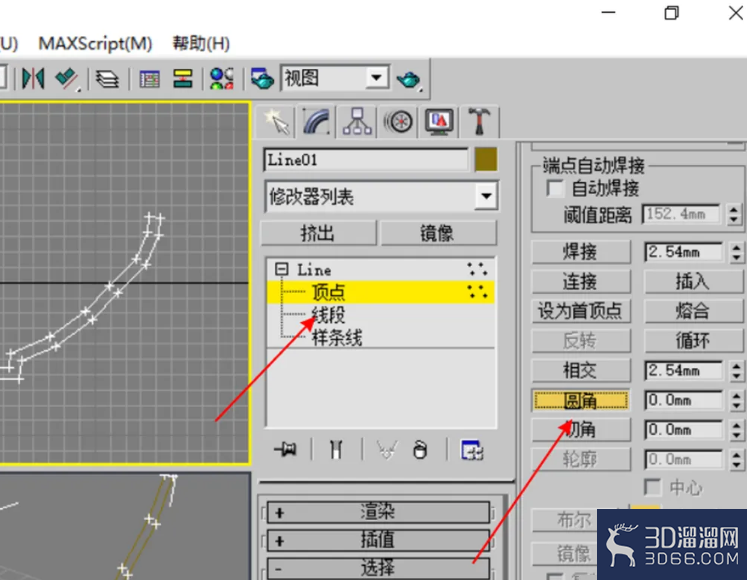Click the Quick Render teapot icon
Screen dimensions: 747x580
408,80
